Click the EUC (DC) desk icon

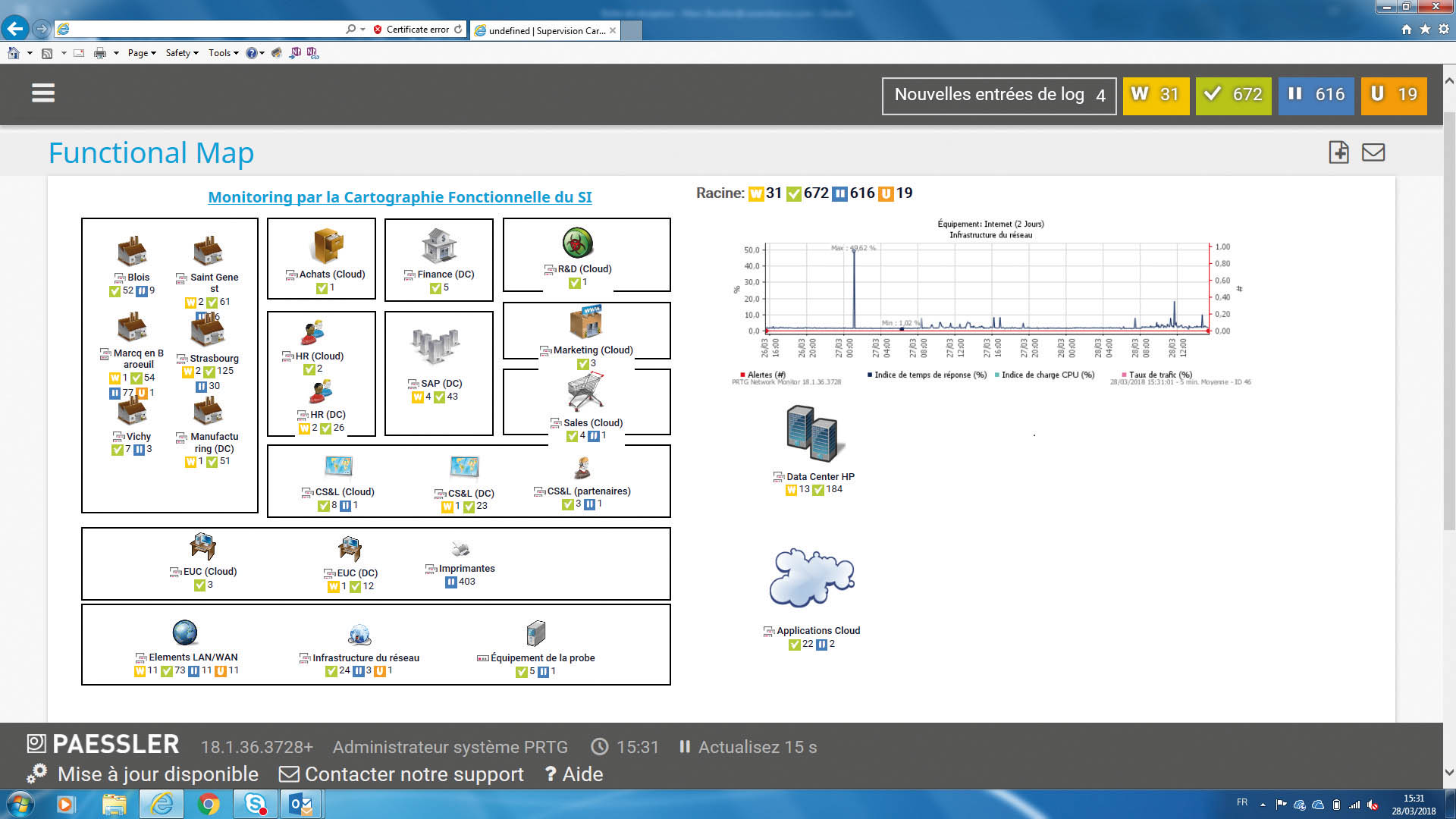350,548
